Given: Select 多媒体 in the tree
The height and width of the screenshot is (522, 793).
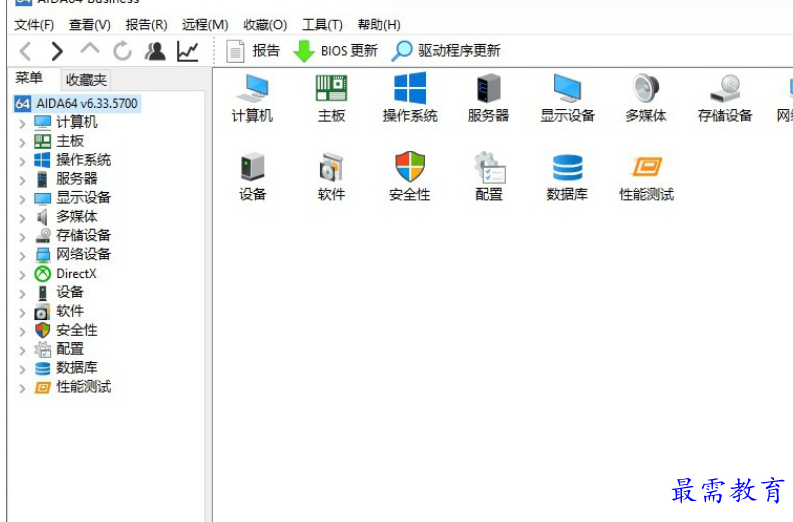Looking at the screenshot, I should [76, 216].
